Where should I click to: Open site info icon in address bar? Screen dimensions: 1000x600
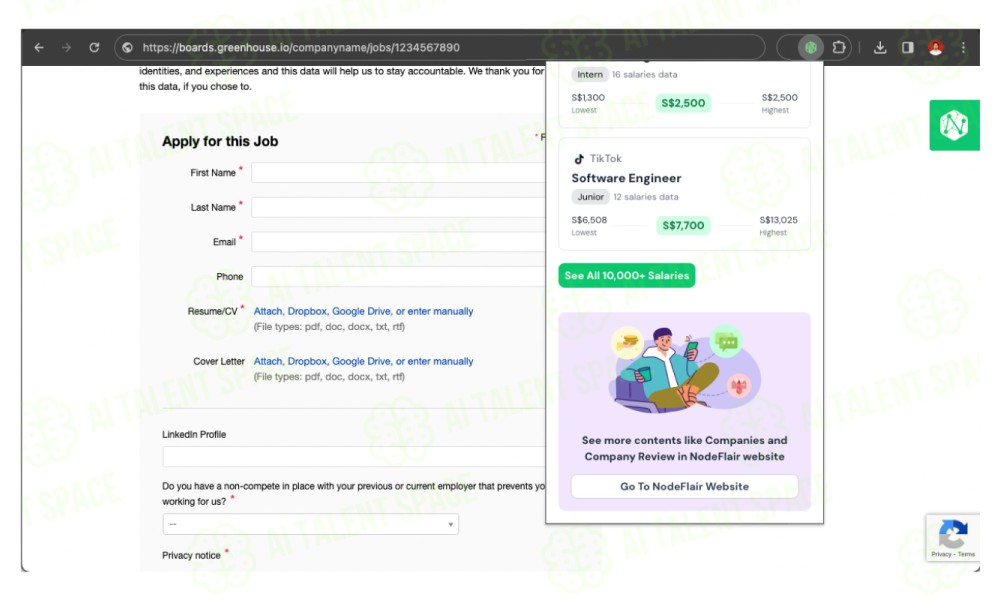128,47
